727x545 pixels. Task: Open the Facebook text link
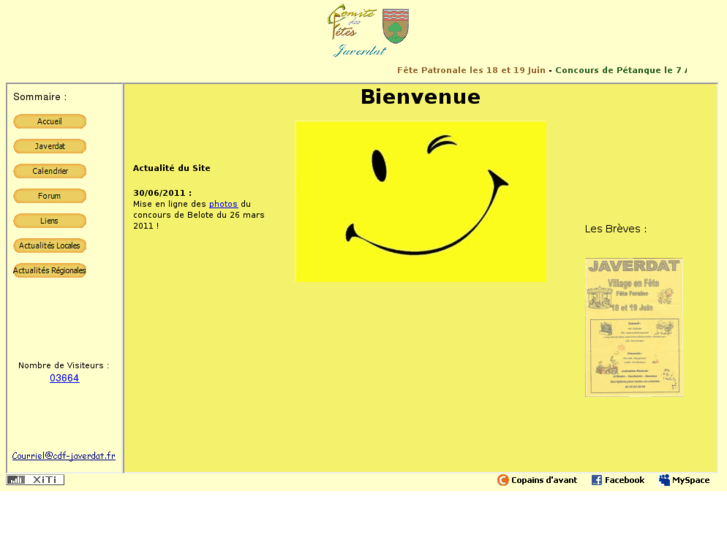coord(625,480)
